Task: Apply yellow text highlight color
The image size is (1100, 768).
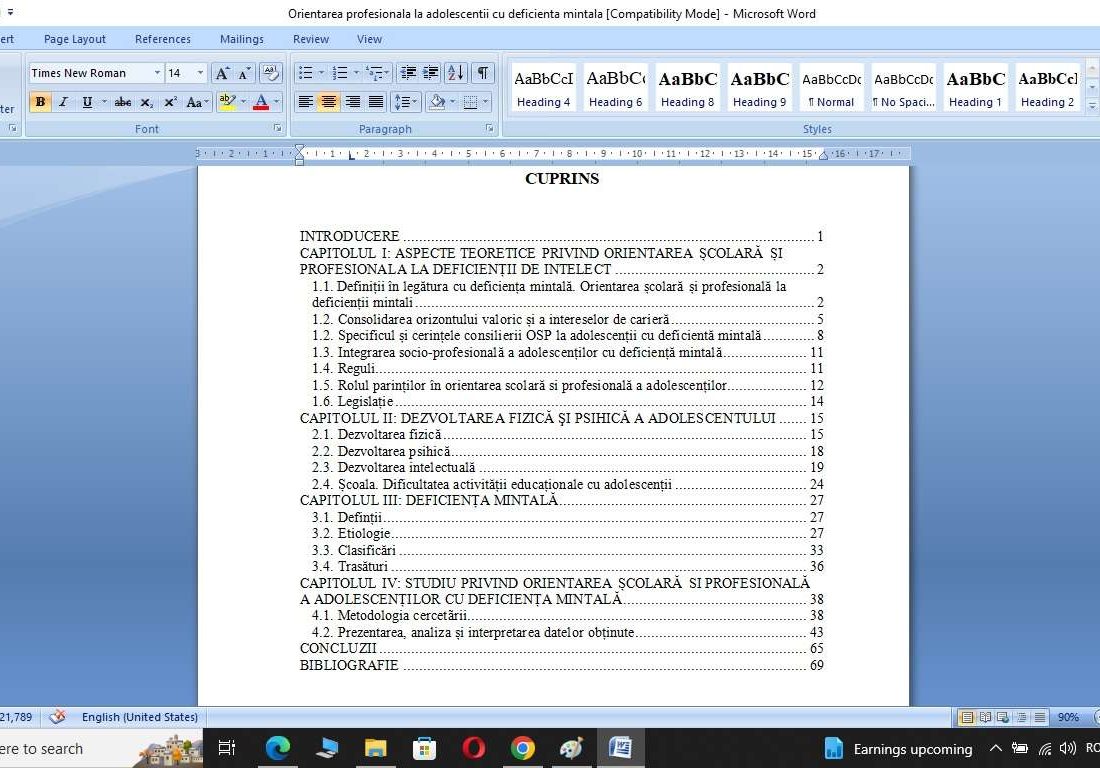Action: coord(226,102)
